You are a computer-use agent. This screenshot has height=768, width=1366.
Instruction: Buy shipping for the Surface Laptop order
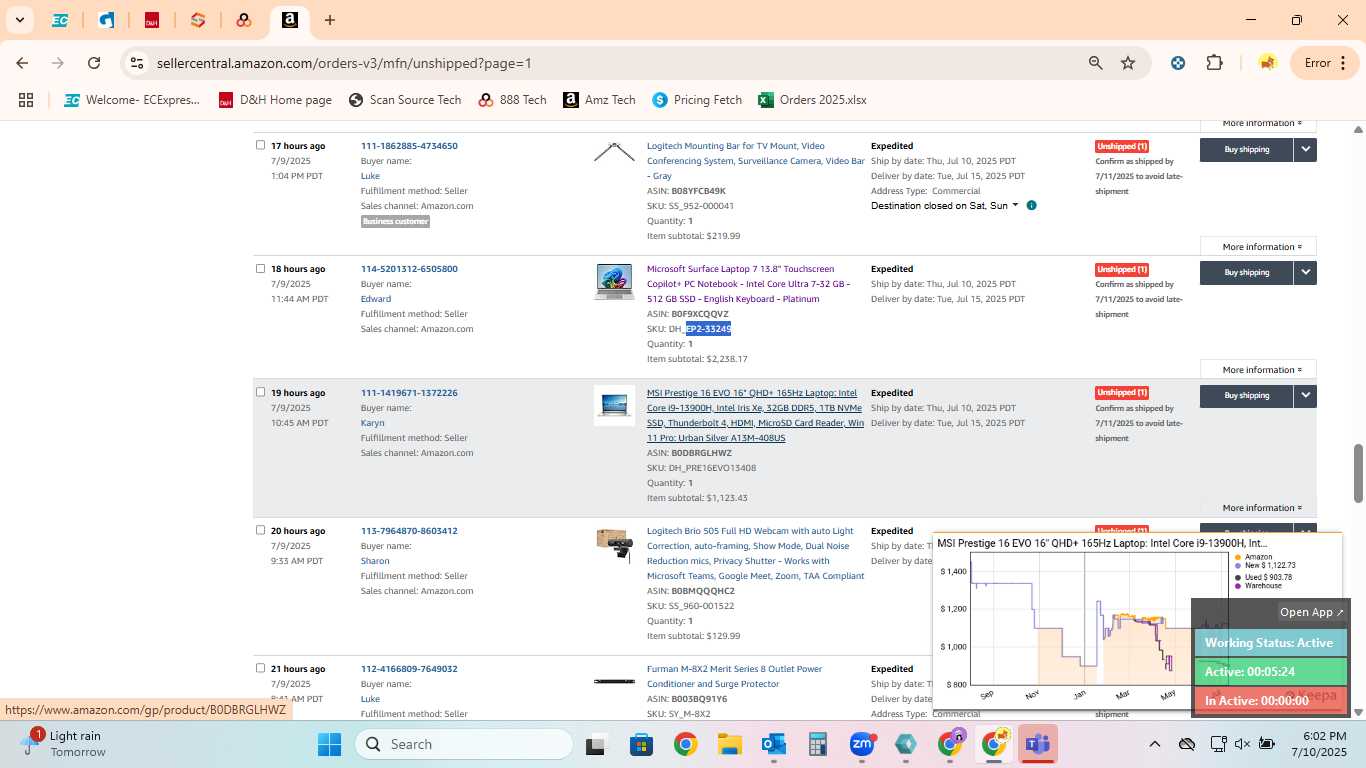pos(1246,272)
